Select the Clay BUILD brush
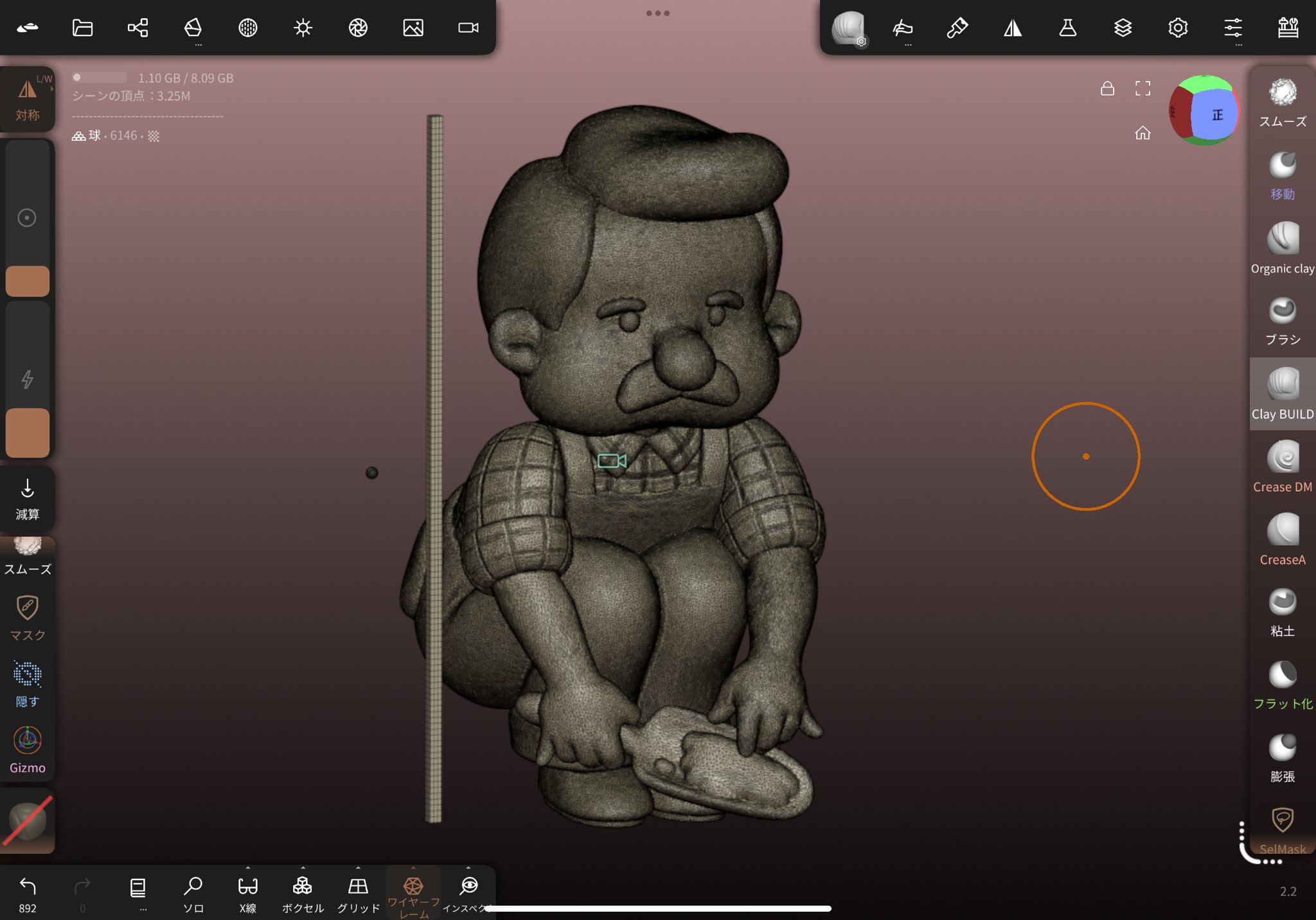This screenshot has height=920, width=1316. click(1282, 393)
